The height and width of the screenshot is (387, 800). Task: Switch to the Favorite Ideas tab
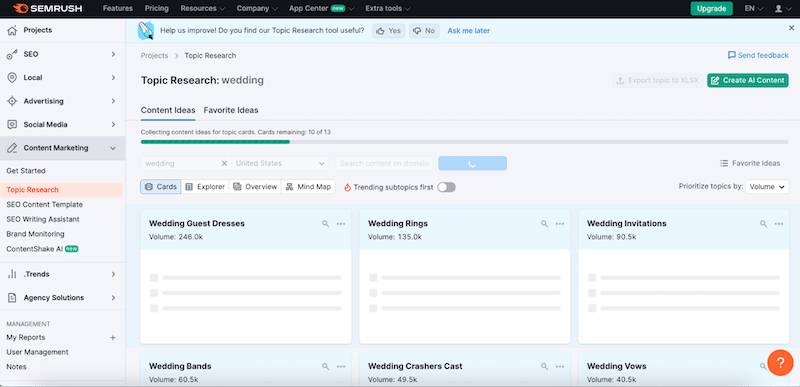point(231,110)
